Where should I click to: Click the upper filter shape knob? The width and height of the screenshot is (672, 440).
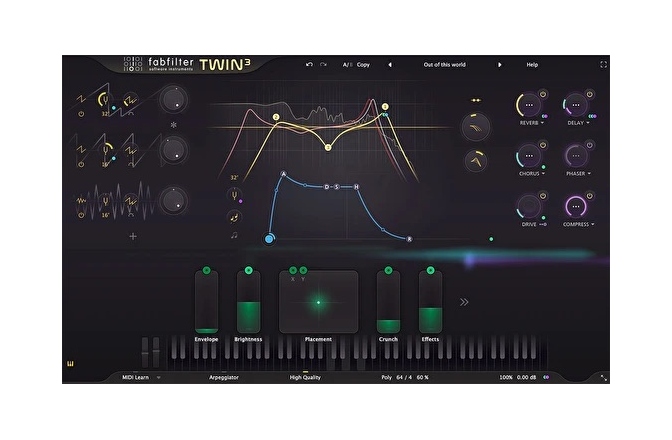point(476,127)
